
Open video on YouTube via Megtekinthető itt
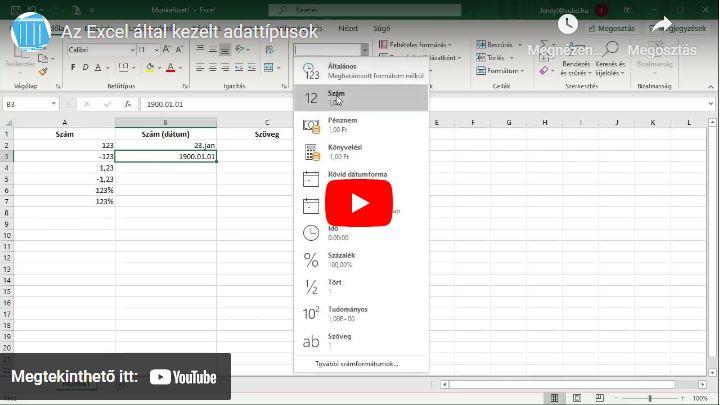[115, 377]
